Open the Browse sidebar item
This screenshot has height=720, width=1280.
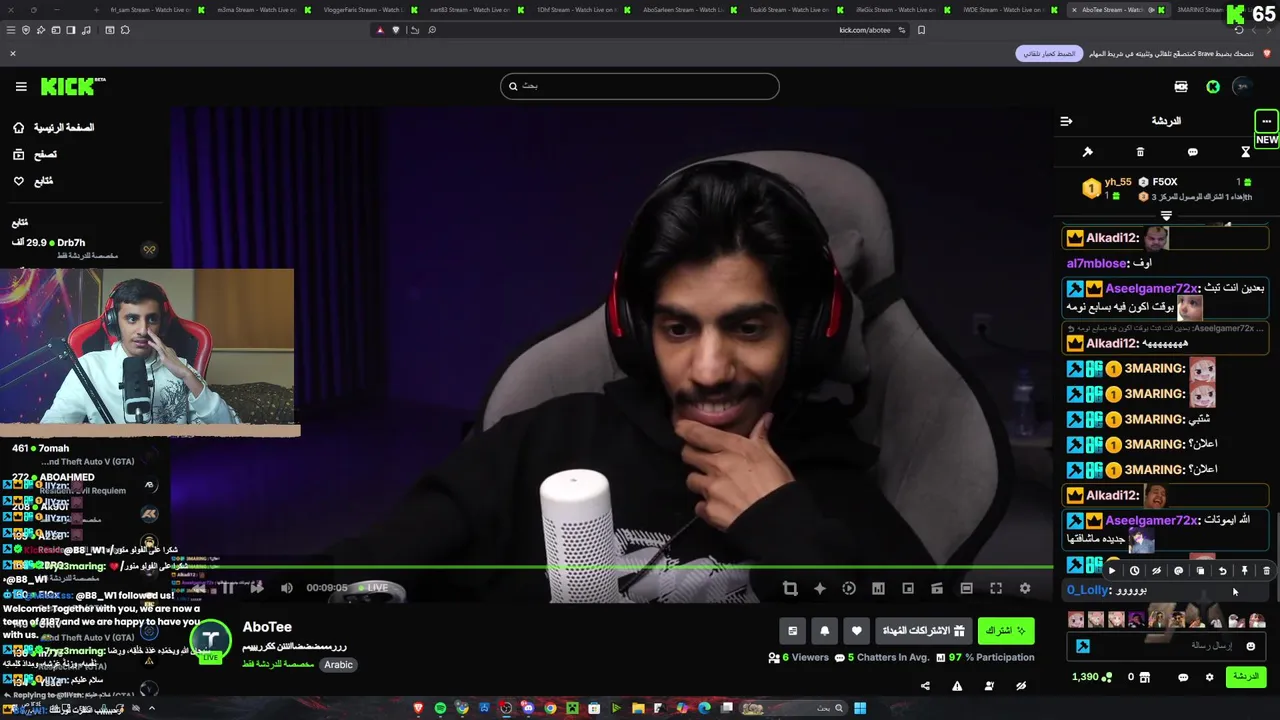[x=35, y=155]
